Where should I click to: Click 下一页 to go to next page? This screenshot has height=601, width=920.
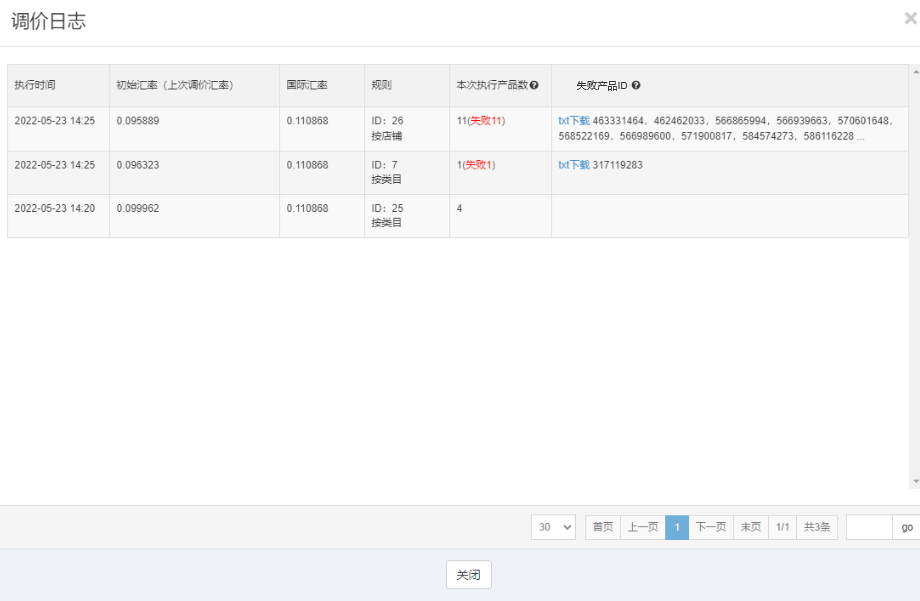point(710,527)
